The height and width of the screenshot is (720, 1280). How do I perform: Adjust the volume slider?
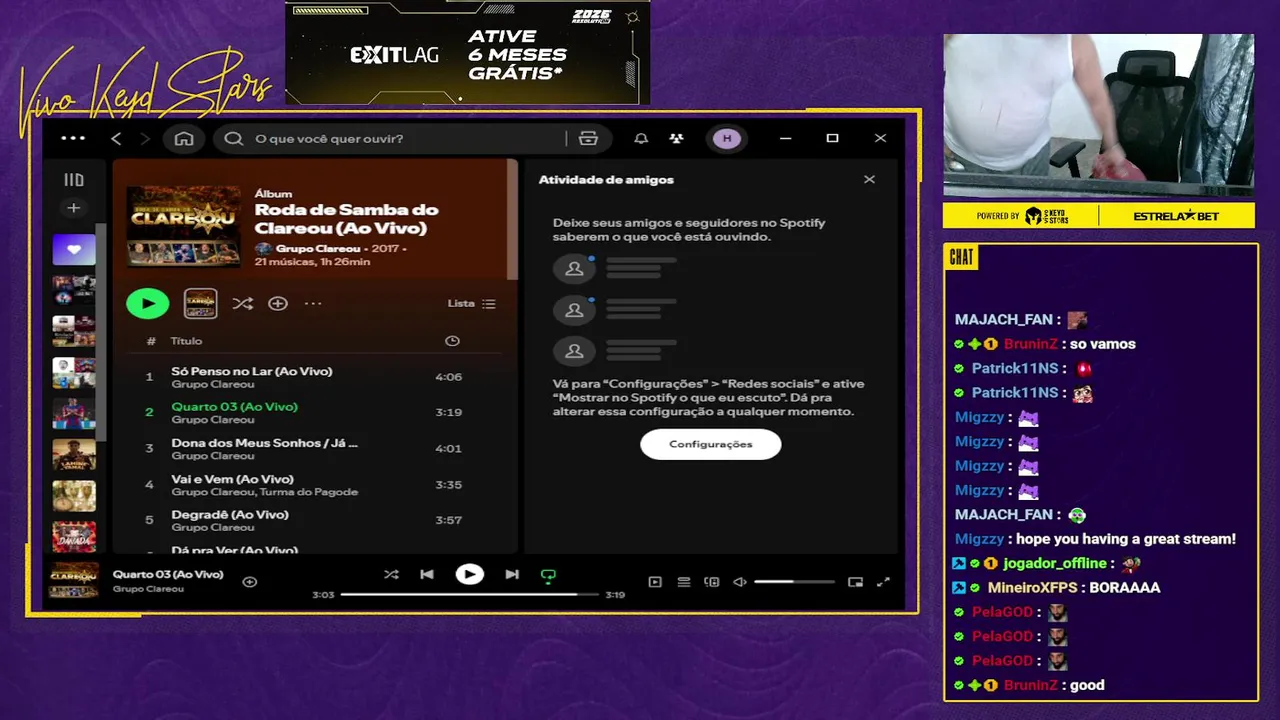pyautogui.click(x=794, y=582)
